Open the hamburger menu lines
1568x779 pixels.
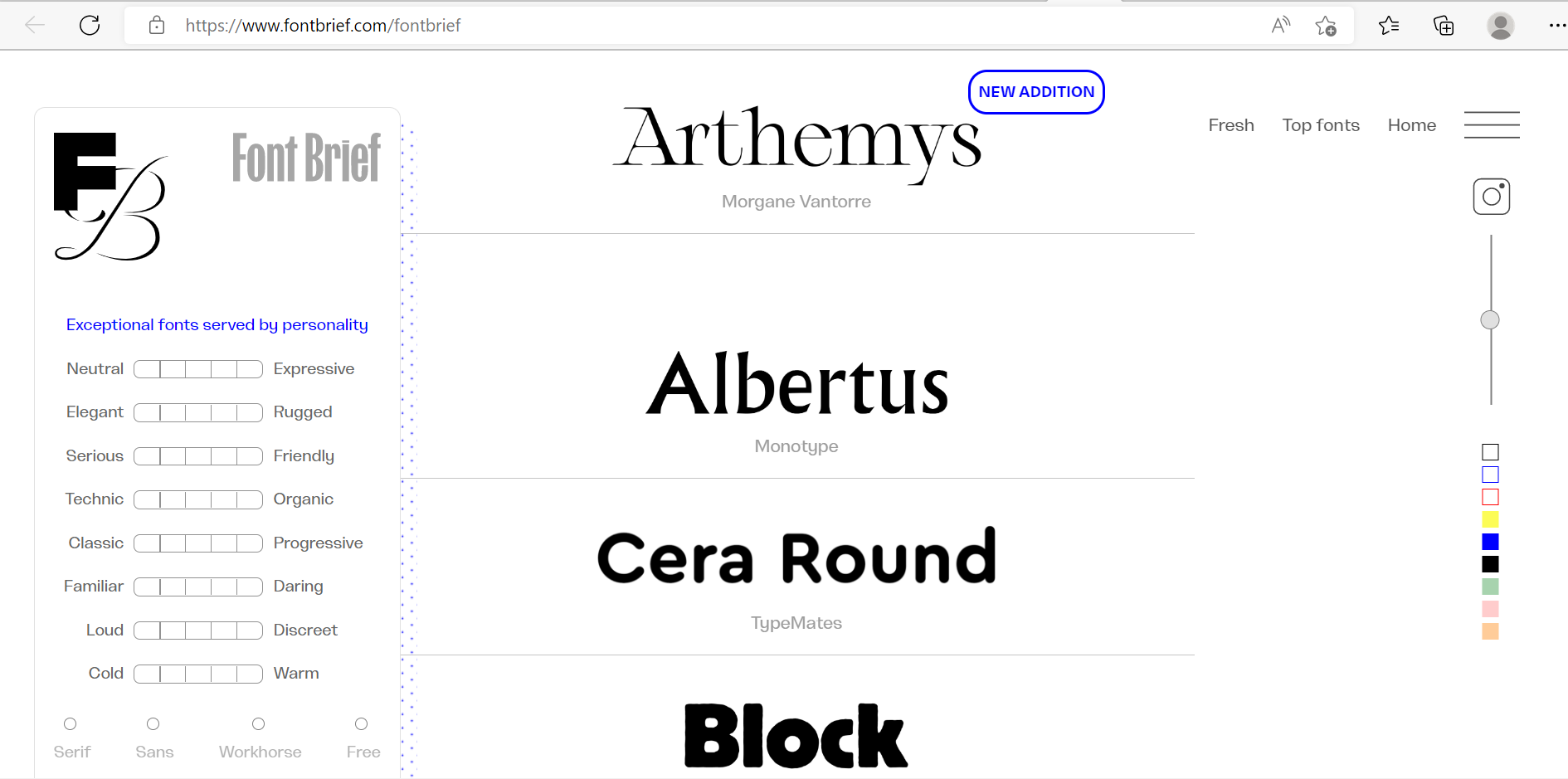(x=1491, y=124)
